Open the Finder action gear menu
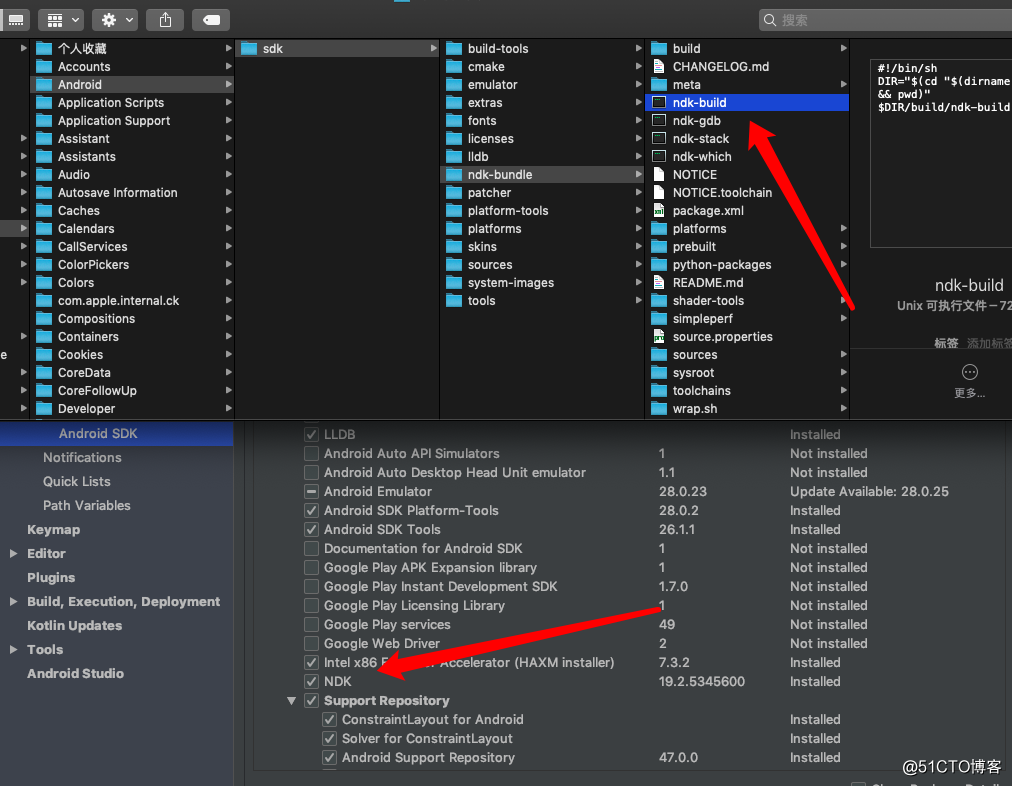1012x786 pixels. pos(117,20)
